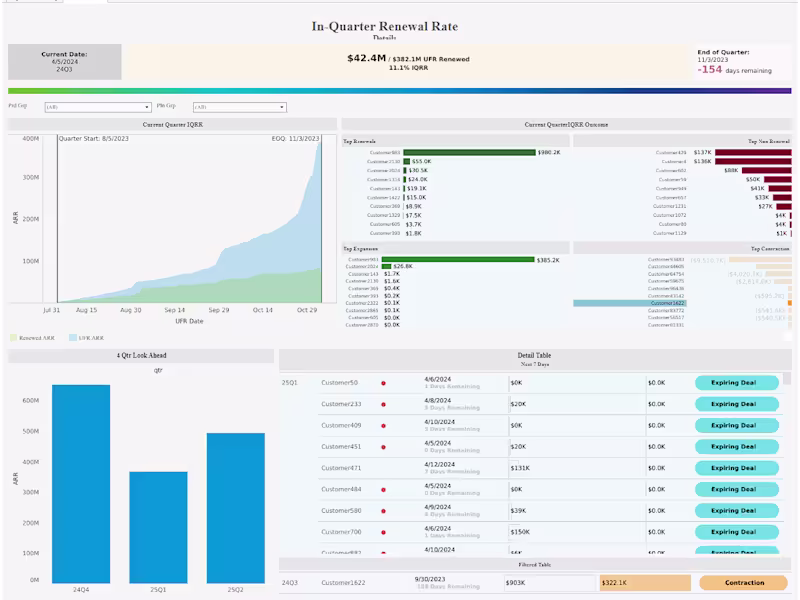
Task: Click the Contraction button for Customer1622
Action: [x=743, y=581]
